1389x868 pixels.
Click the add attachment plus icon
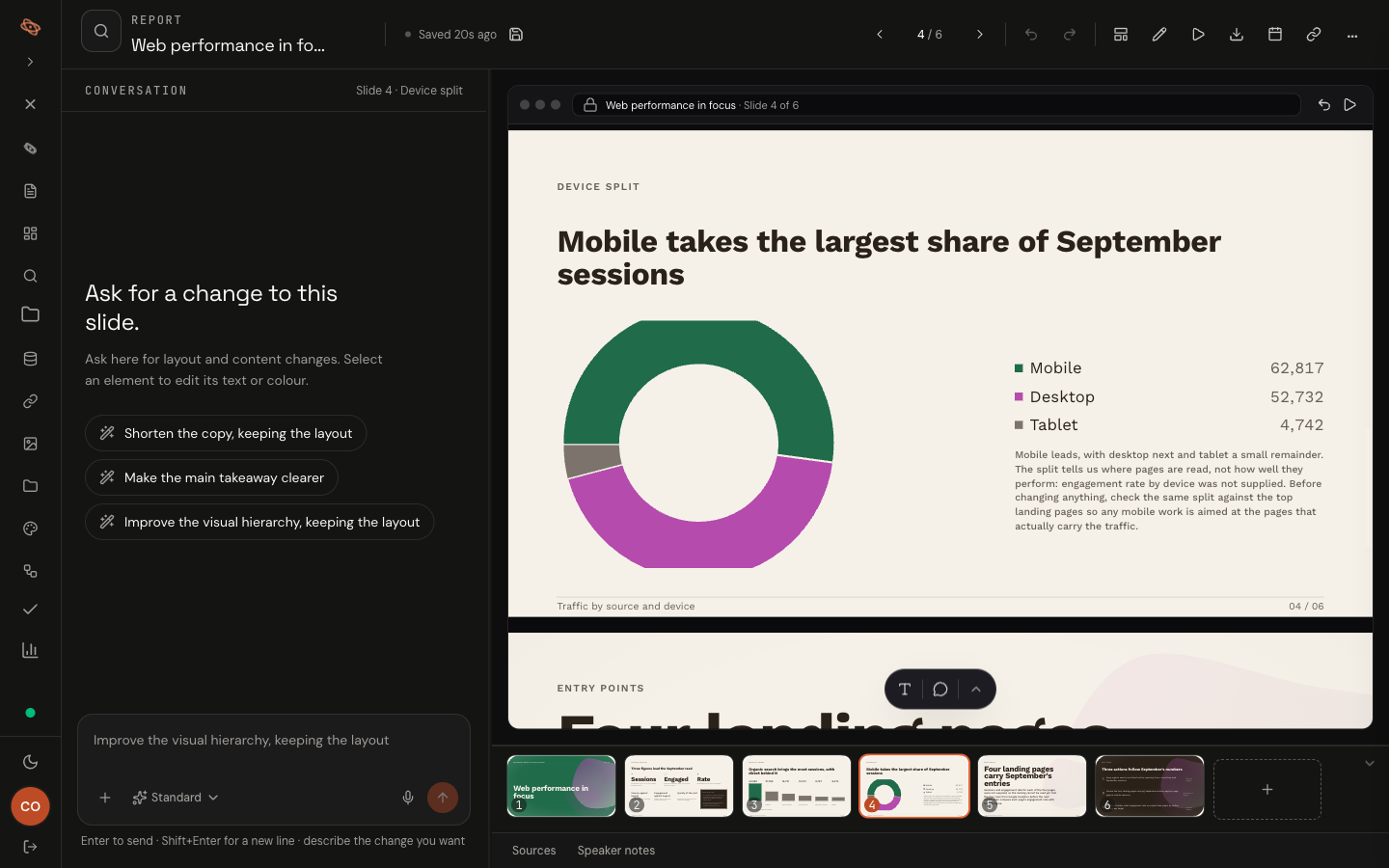click(105, 798)
